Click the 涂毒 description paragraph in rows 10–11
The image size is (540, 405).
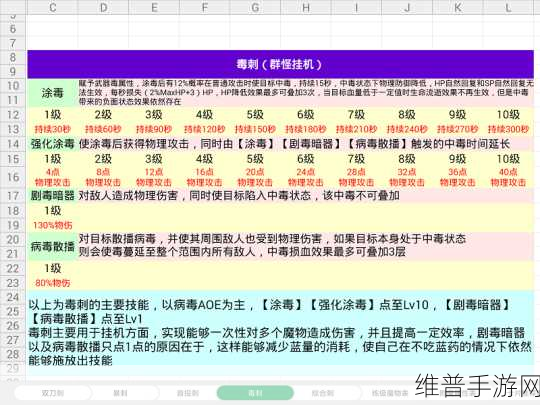[x=306, y=93]
